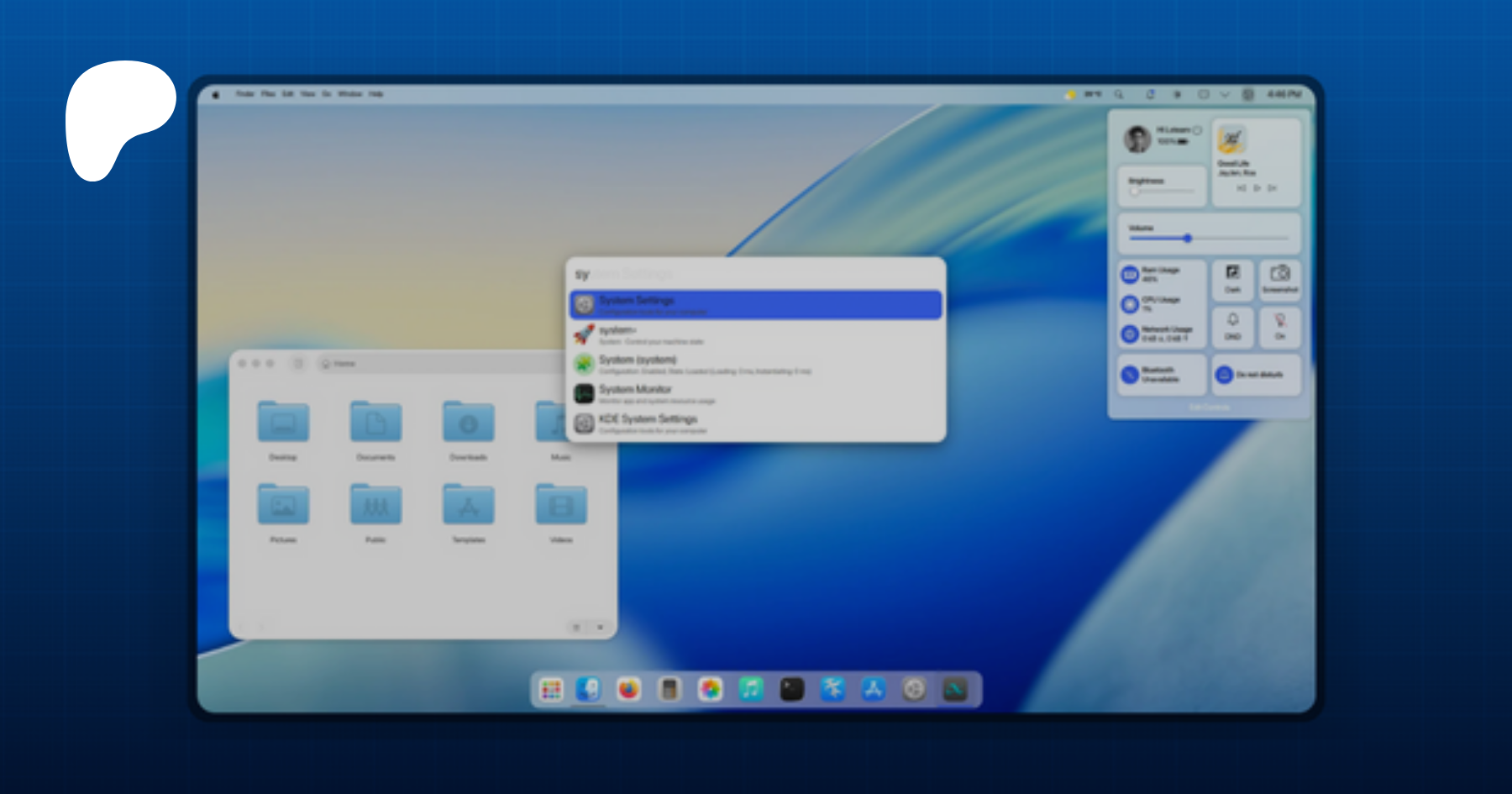Launch Terminal from the dock
This screenshot has height=794, width=1512.
(792, 690)
